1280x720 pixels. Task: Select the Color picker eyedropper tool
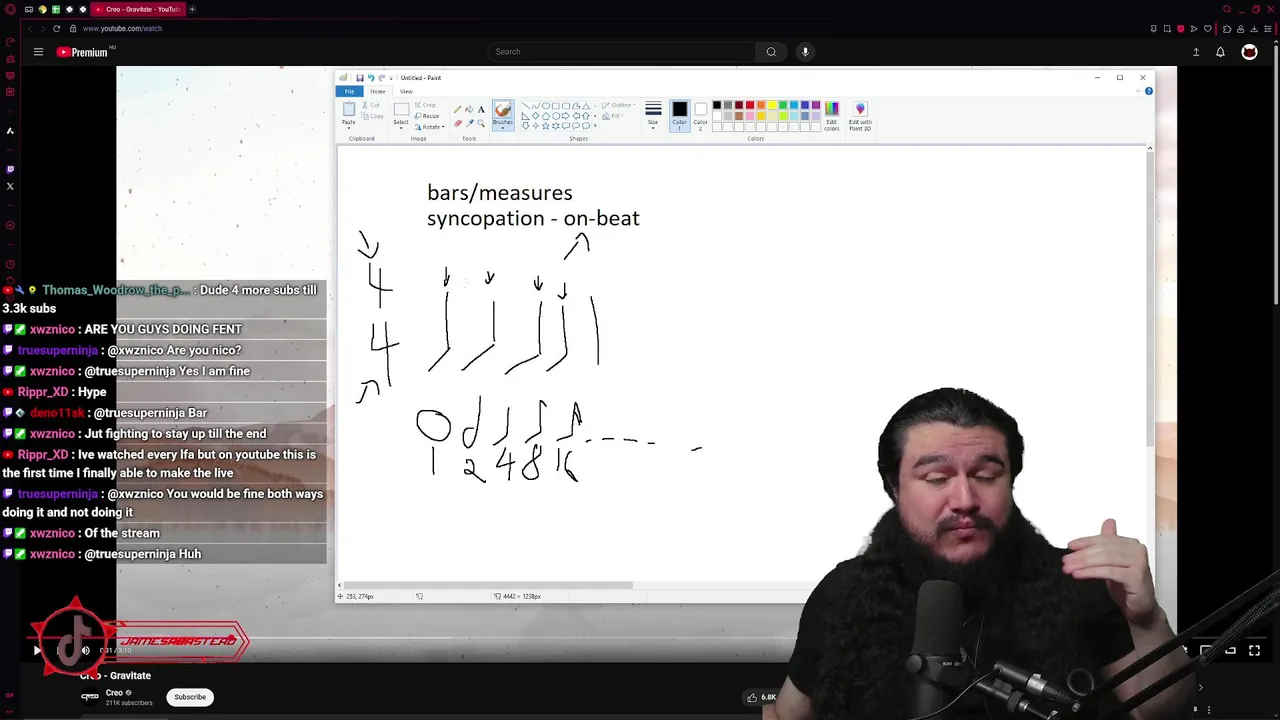click(x=469, y=123)
